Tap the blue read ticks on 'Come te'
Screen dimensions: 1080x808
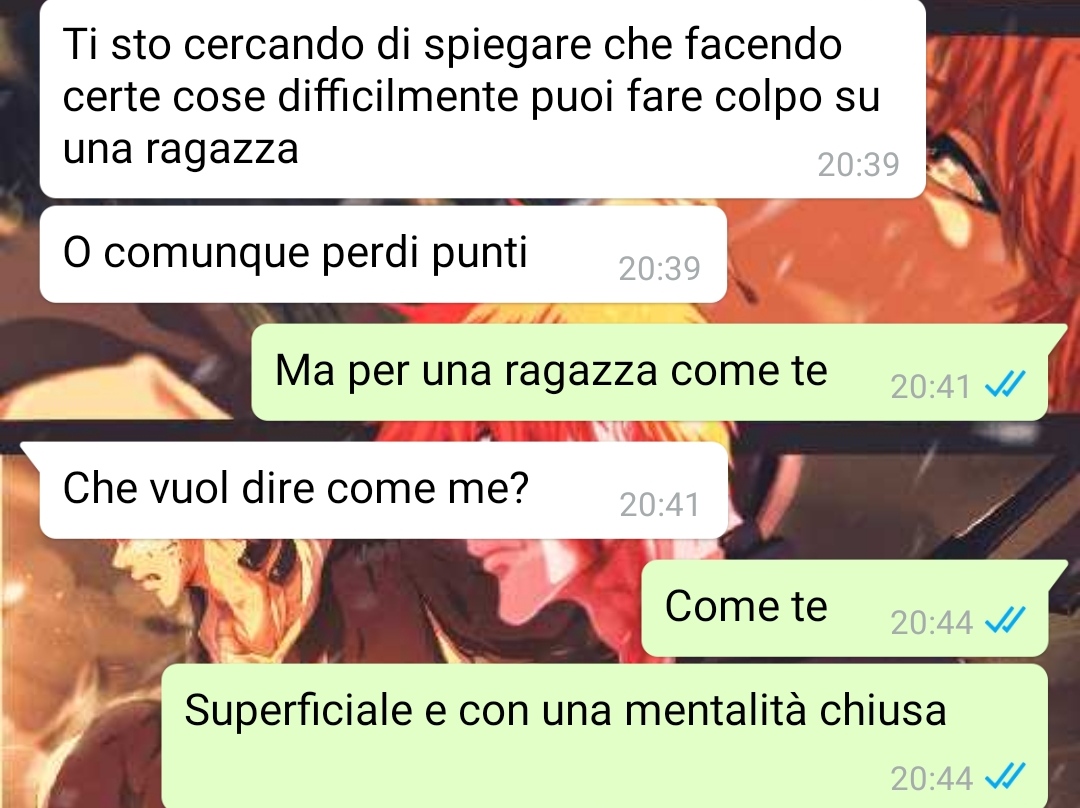[x=1005, y=621]
